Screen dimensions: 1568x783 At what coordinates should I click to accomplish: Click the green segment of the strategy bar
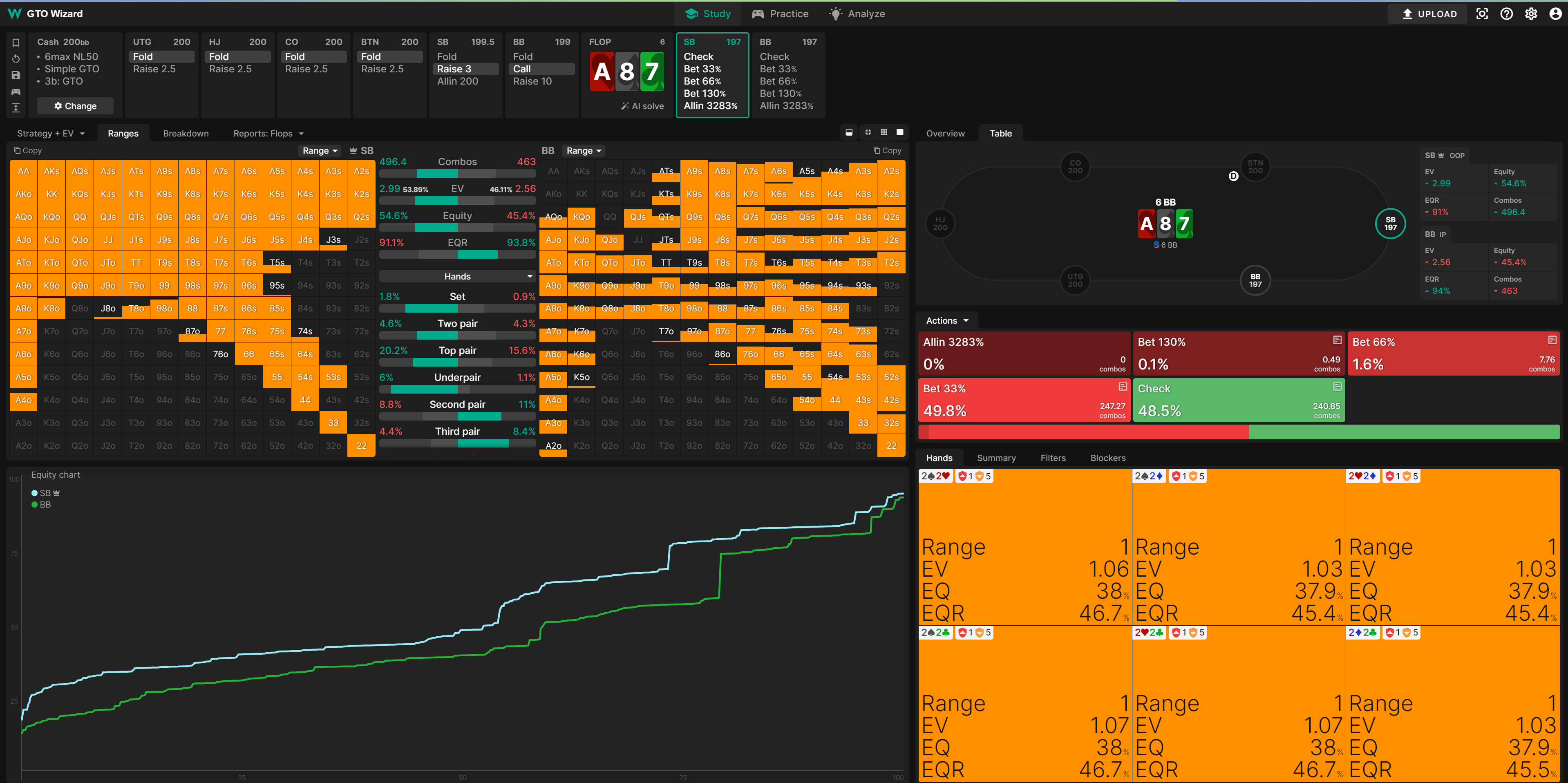(1404, 432)
